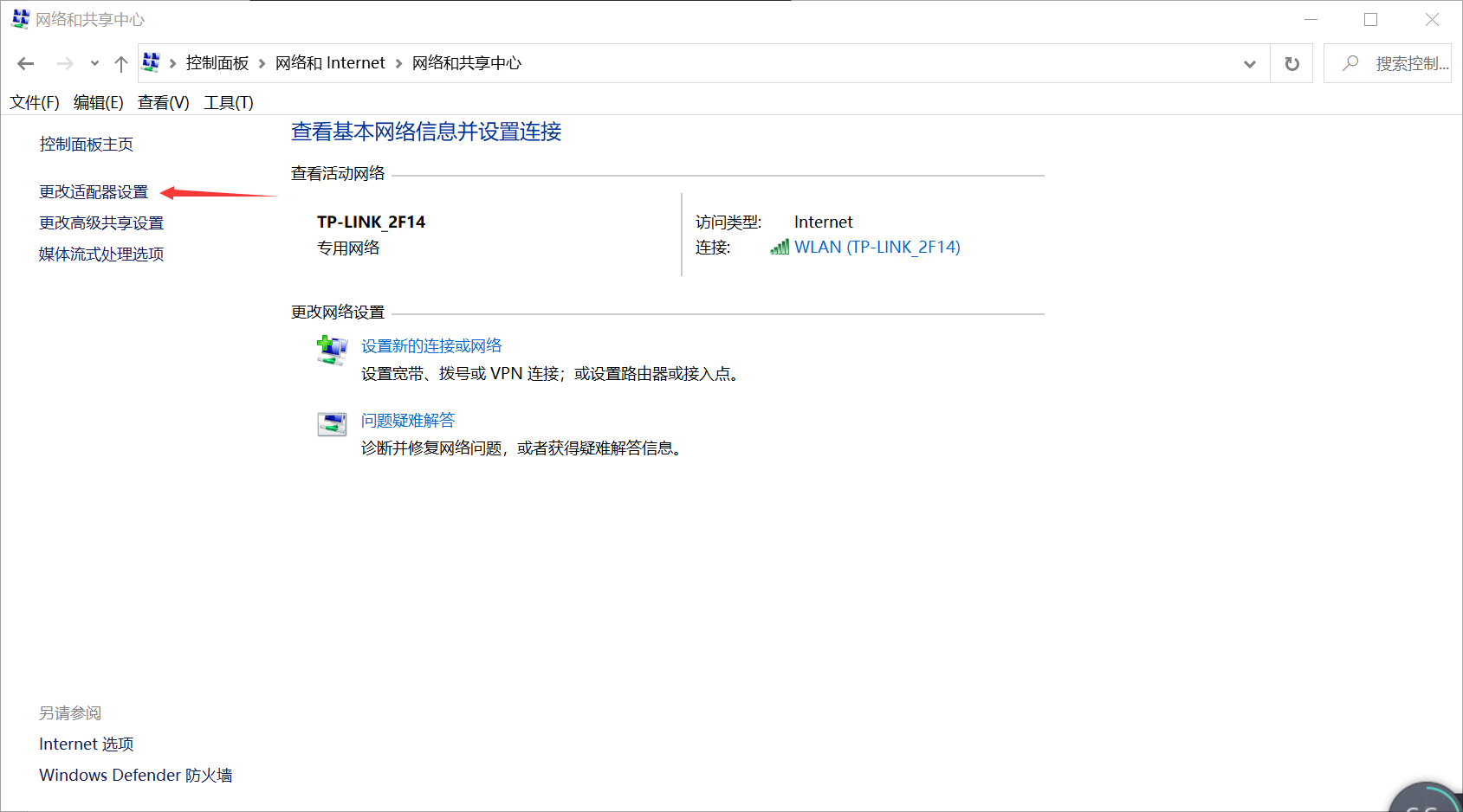Open Windows Defender 防火墙
This screenshot has height=812, width=1463.
135,775
